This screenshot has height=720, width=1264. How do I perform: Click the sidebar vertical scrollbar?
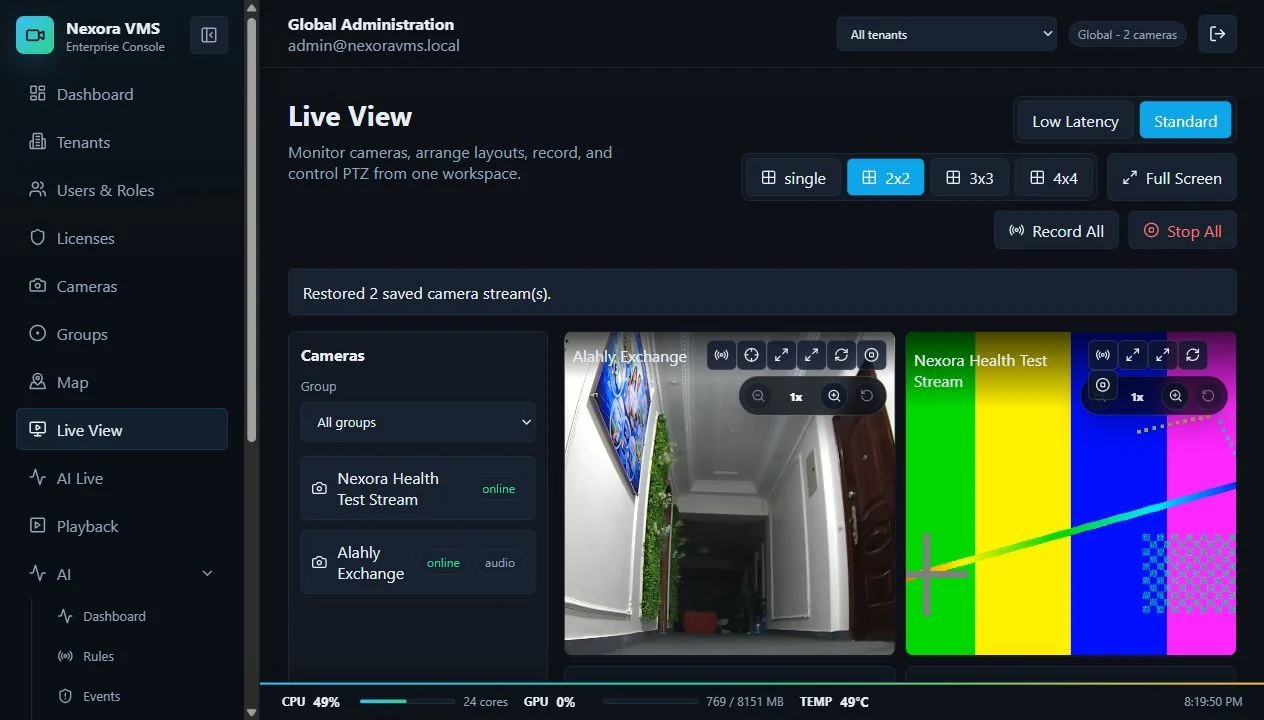pos(252,230)
